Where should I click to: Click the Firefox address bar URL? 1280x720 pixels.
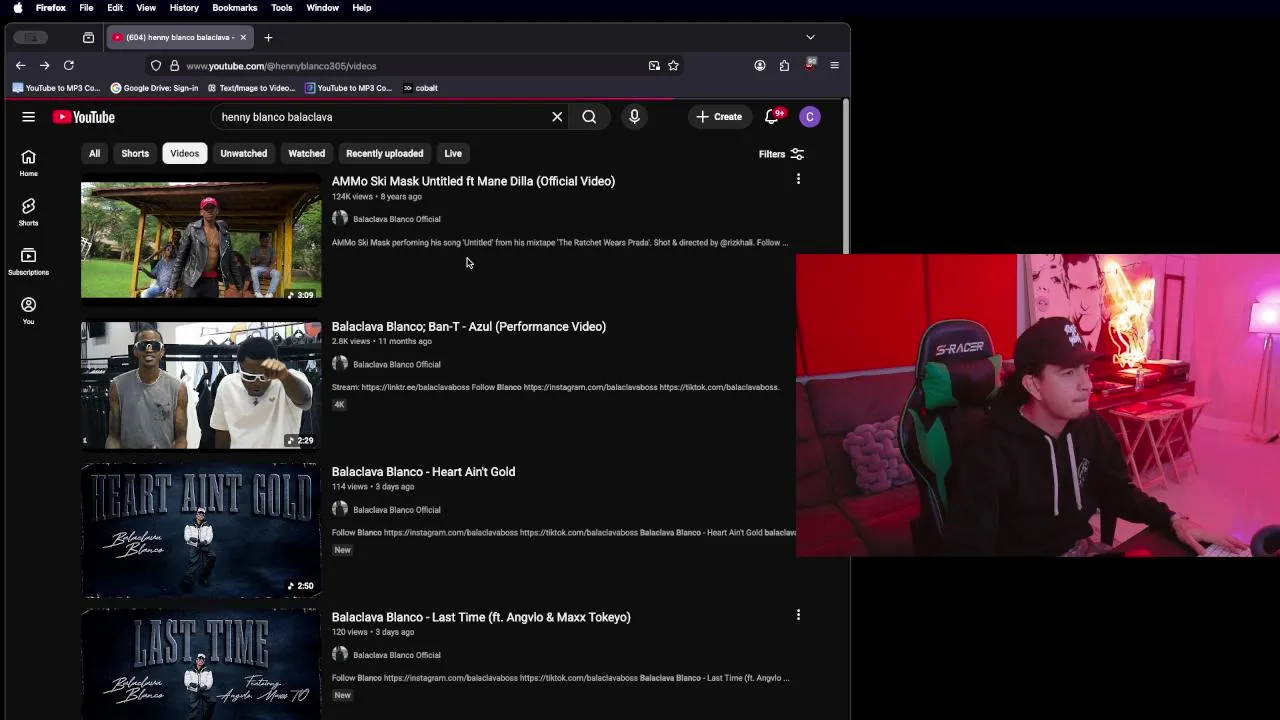pos(281,66)
